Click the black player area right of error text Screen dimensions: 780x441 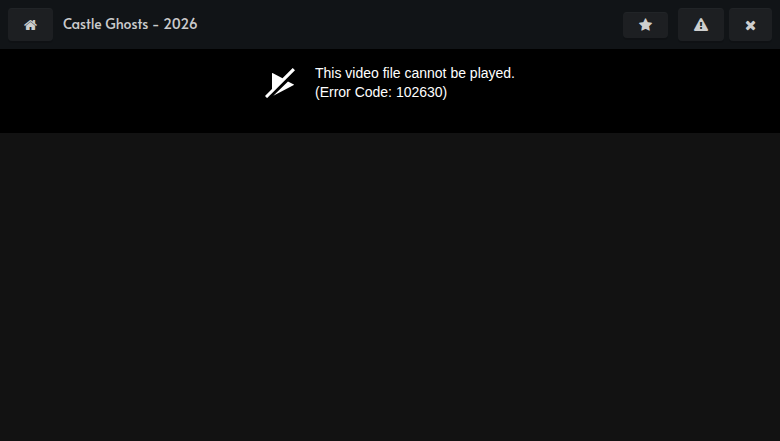tap(647, 90)
